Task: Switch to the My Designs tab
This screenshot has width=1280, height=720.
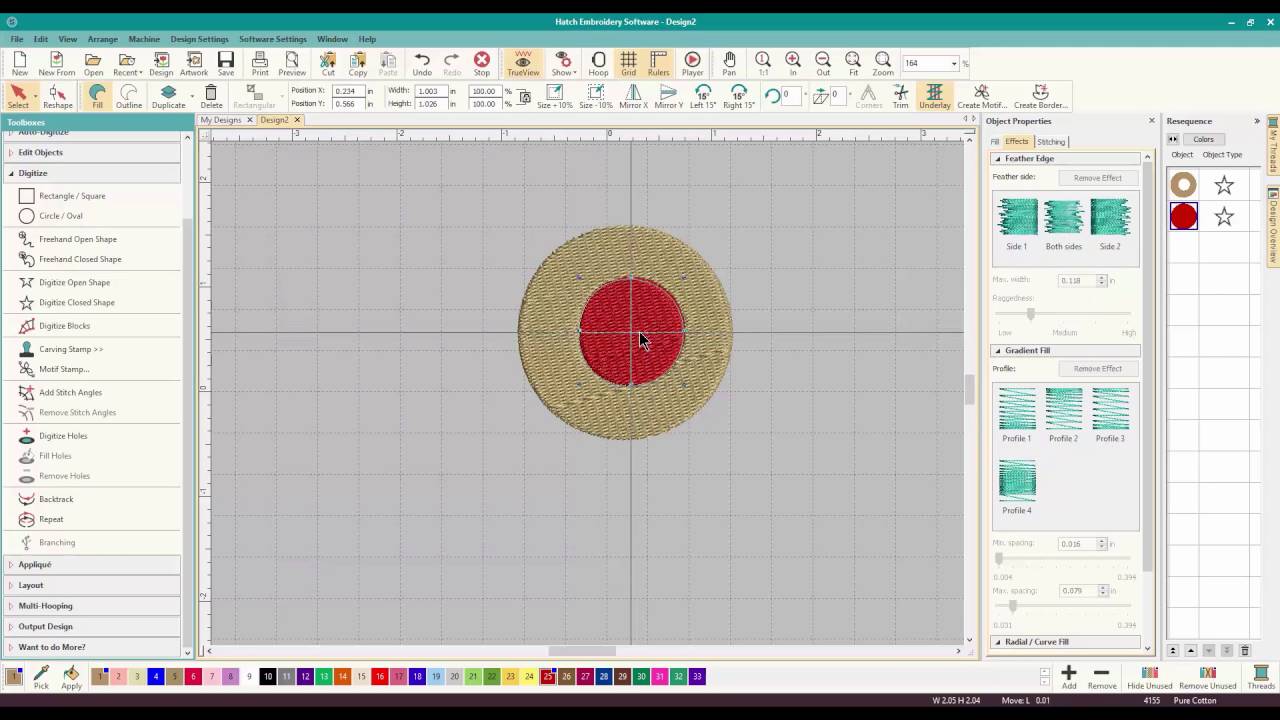Action: click(221, 120)
